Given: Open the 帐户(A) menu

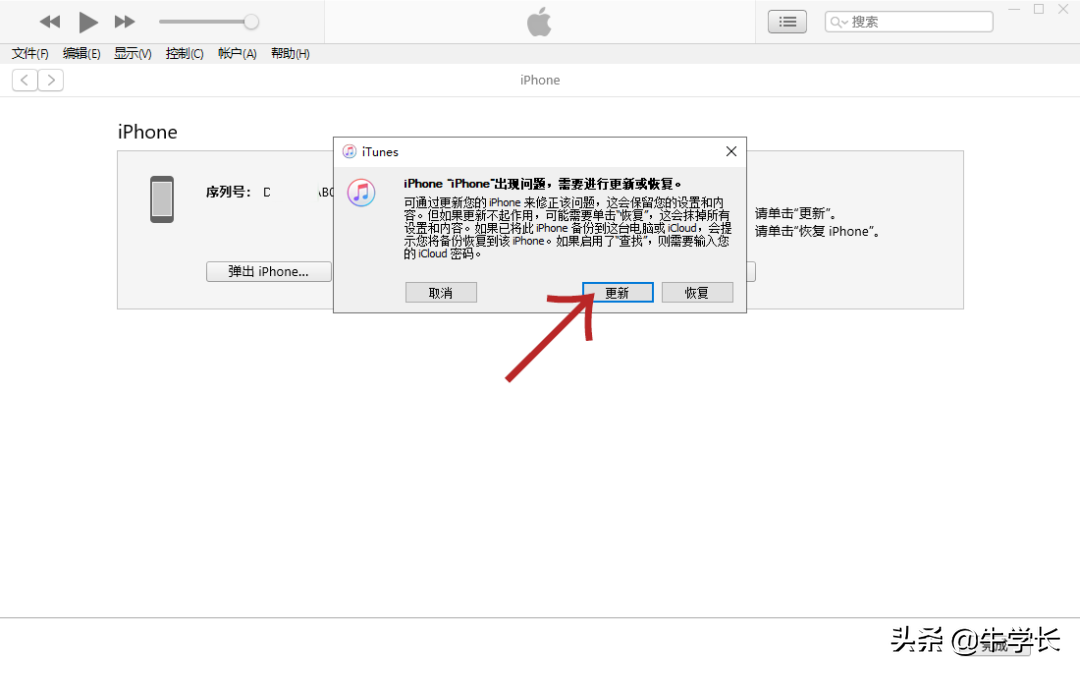Looking at the screenshot, I should point(237,54).
